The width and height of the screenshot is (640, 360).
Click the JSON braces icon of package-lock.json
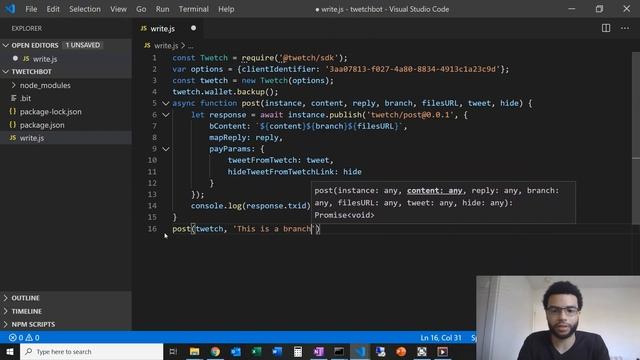tap(13, 111)
